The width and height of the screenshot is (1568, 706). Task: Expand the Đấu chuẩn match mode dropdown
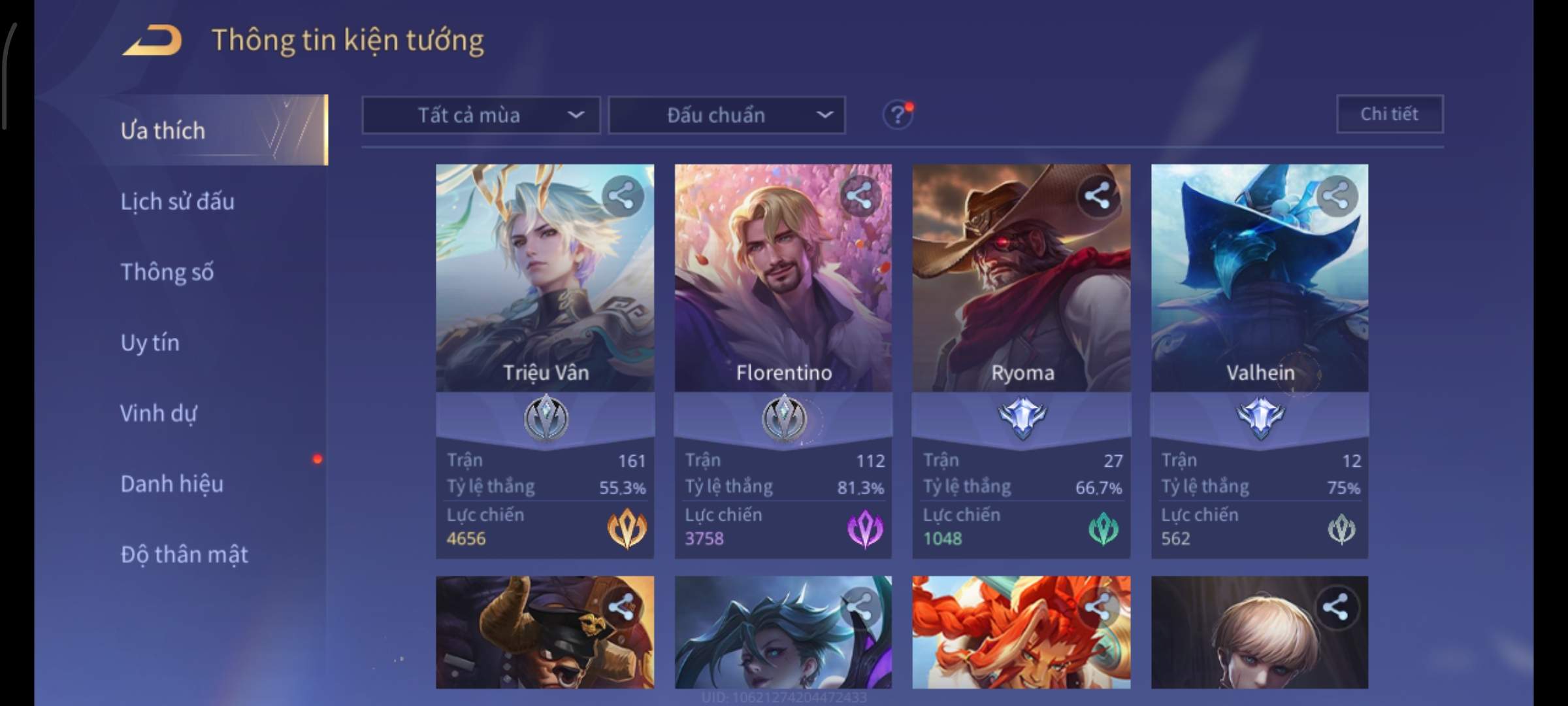(727, 116)
